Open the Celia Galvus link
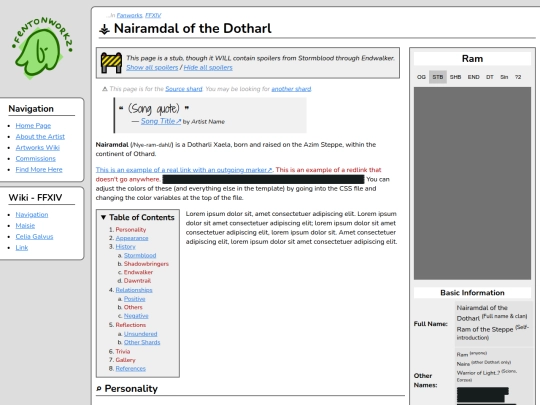The height and width of the screenshot is (405, 540). click(x=34, y=237)
